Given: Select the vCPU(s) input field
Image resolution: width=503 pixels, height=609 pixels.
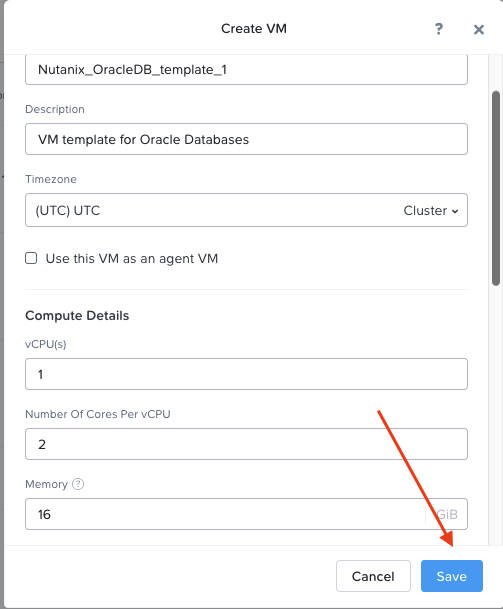Looking at the screenshot, I should point(246,374).
